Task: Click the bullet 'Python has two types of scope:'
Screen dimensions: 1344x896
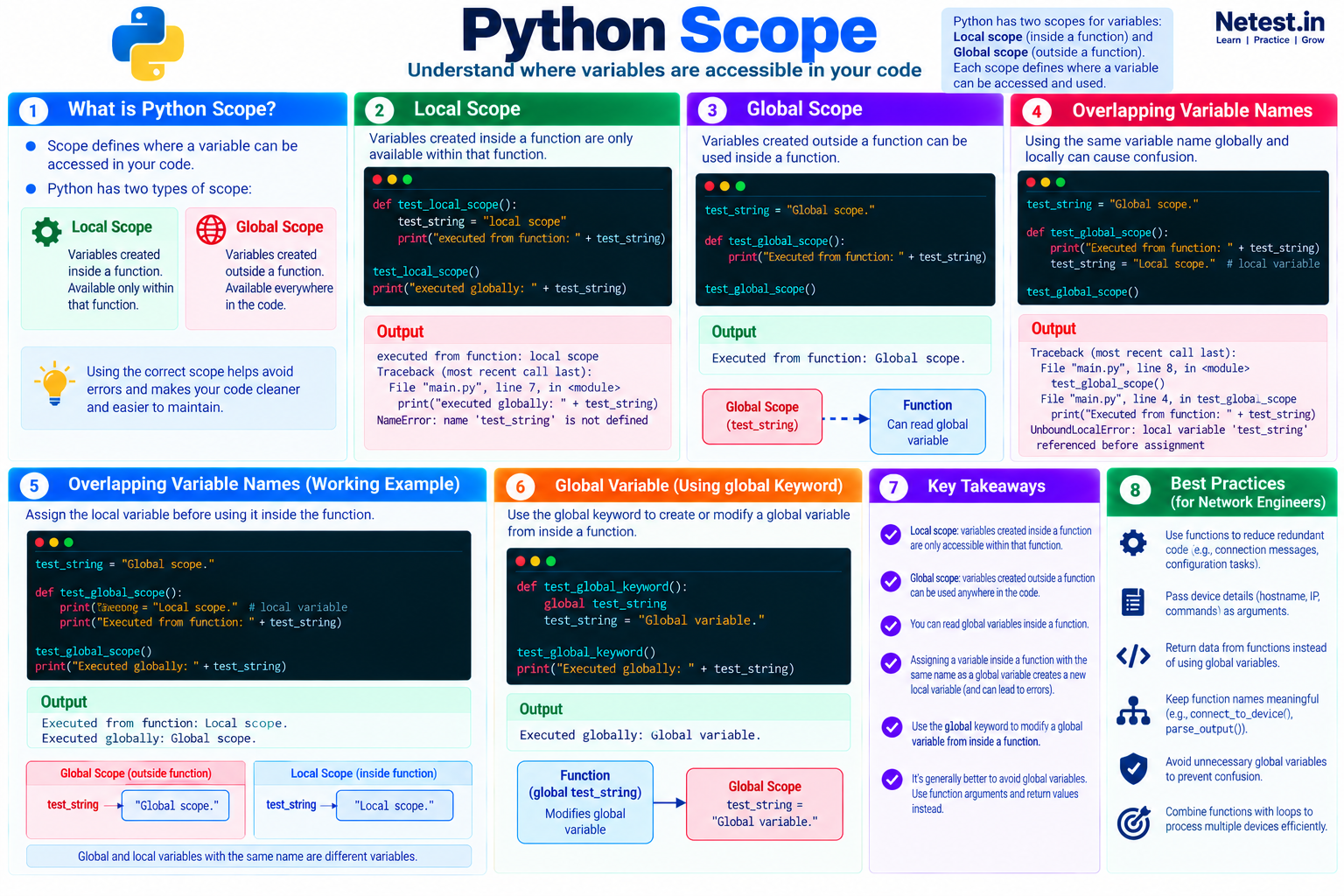Action: 149,189
